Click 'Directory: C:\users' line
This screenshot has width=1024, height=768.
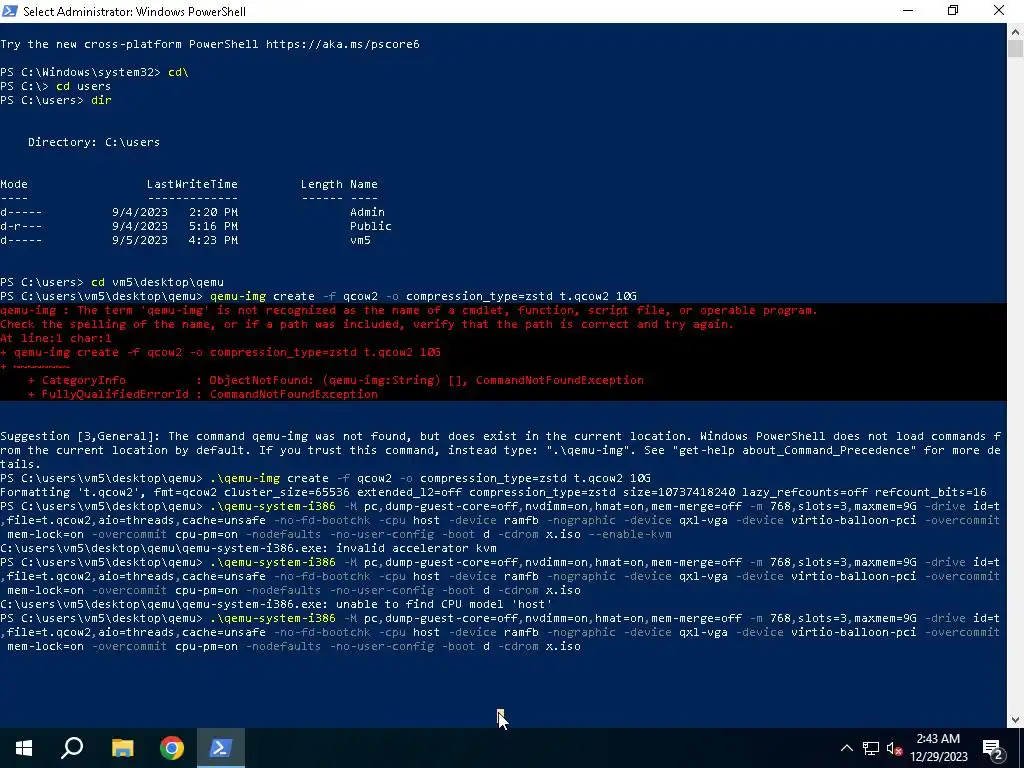tap(93, 142)
